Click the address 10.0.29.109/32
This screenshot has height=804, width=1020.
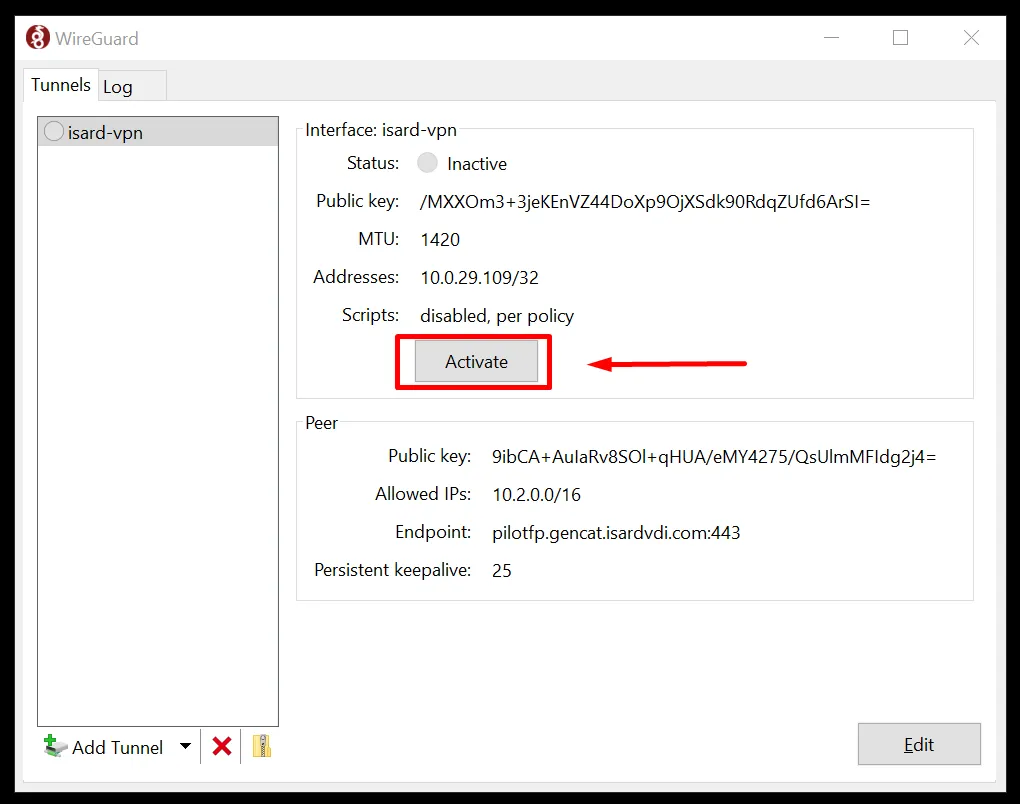point(479,278)
